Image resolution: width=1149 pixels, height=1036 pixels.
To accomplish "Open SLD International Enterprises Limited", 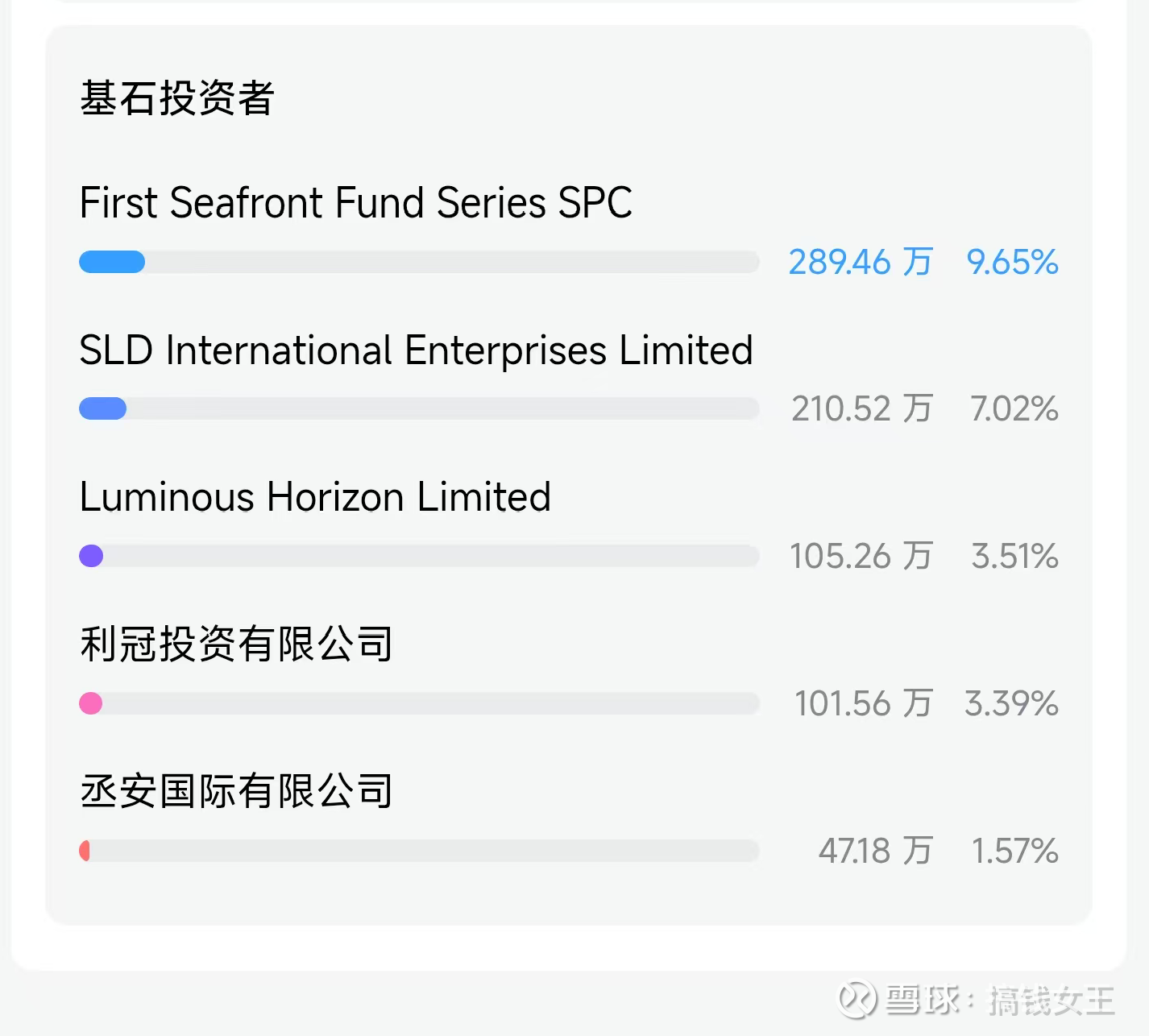I will [416, 350].
